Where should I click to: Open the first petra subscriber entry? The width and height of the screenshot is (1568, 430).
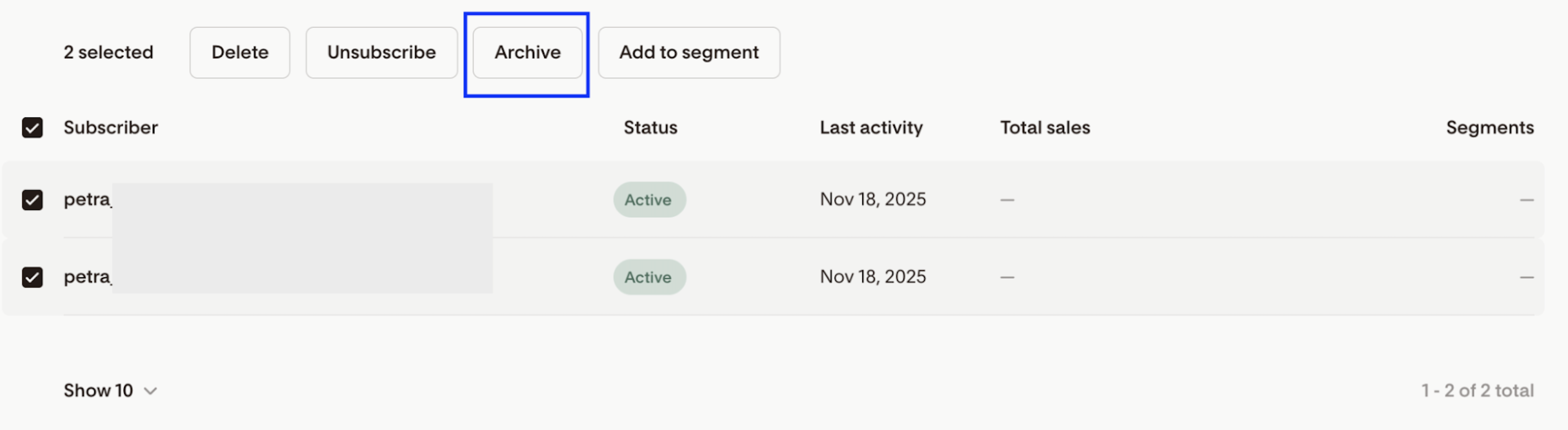pyautogui.click(x=88, y=200)
